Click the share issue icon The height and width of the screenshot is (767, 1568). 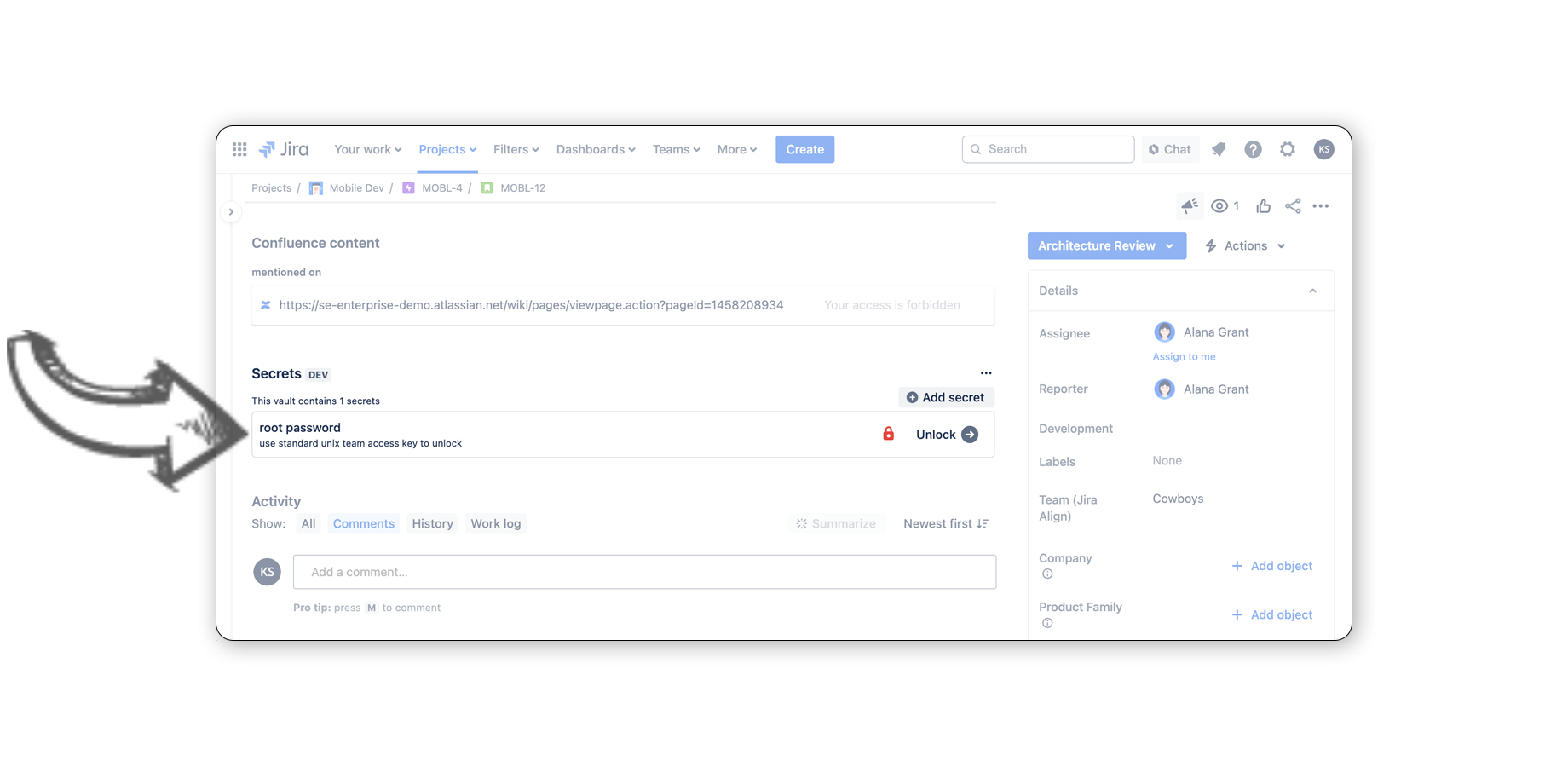pyautogui.click(x=1293, y=205)
